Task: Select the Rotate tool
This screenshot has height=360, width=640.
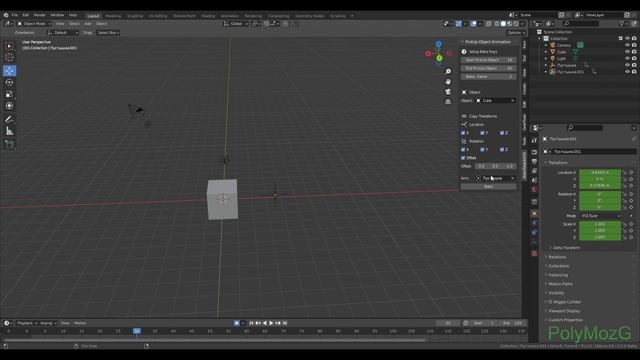Action: (9, 82)
